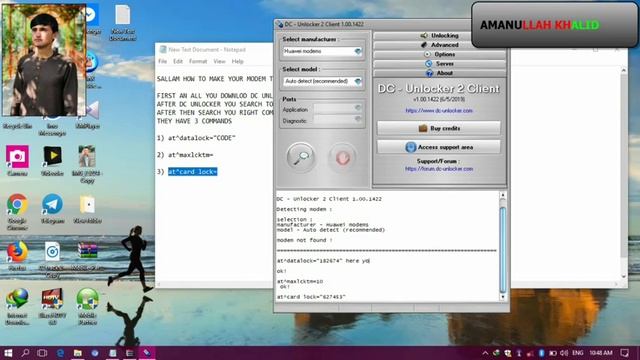The height and width of the screenshot is (360, 640).
Task: Open the Windows Start menu
Action: [x=8, y=353]
